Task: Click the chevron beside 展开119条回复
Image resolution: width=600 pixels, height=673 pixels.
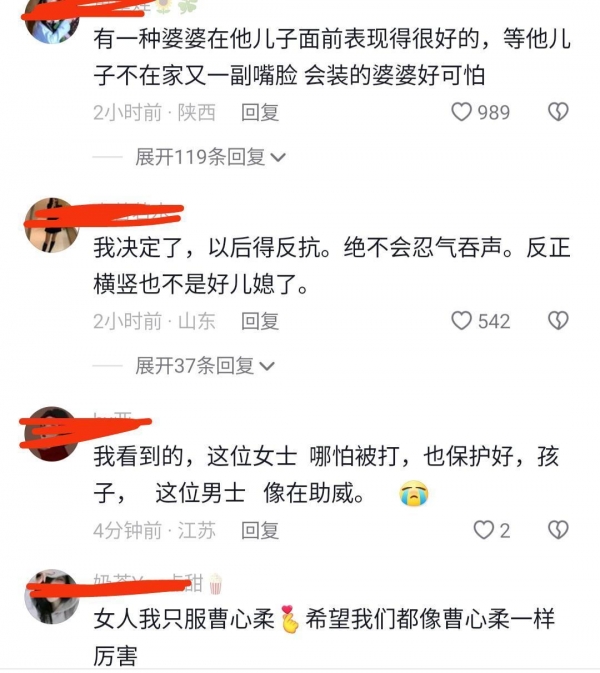Action: 278,158
